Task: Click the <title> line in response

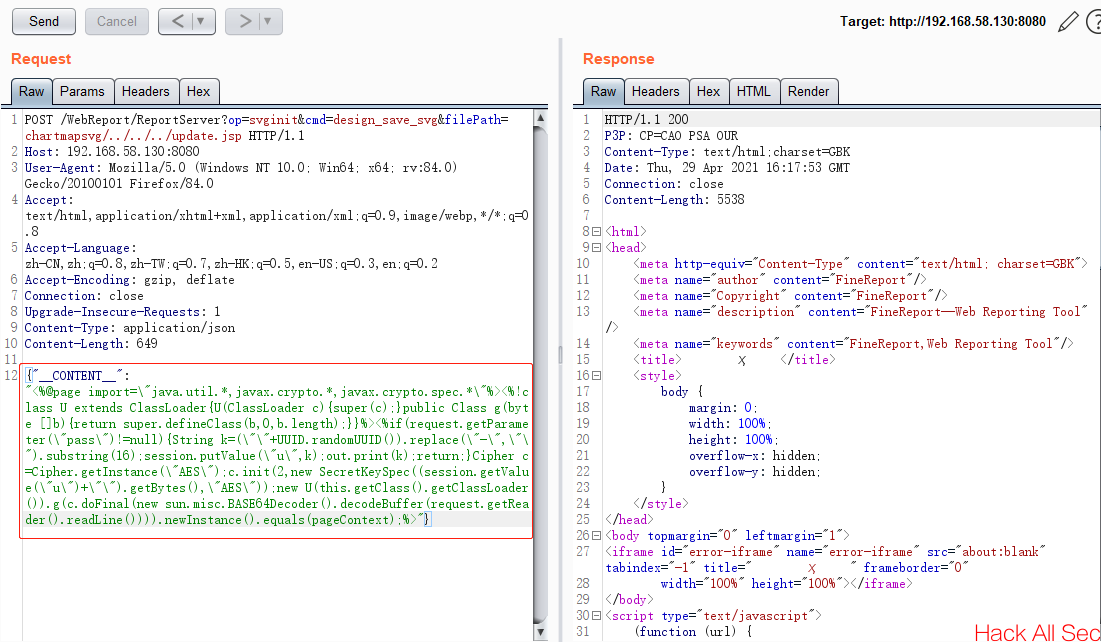Action: [734, 360]
